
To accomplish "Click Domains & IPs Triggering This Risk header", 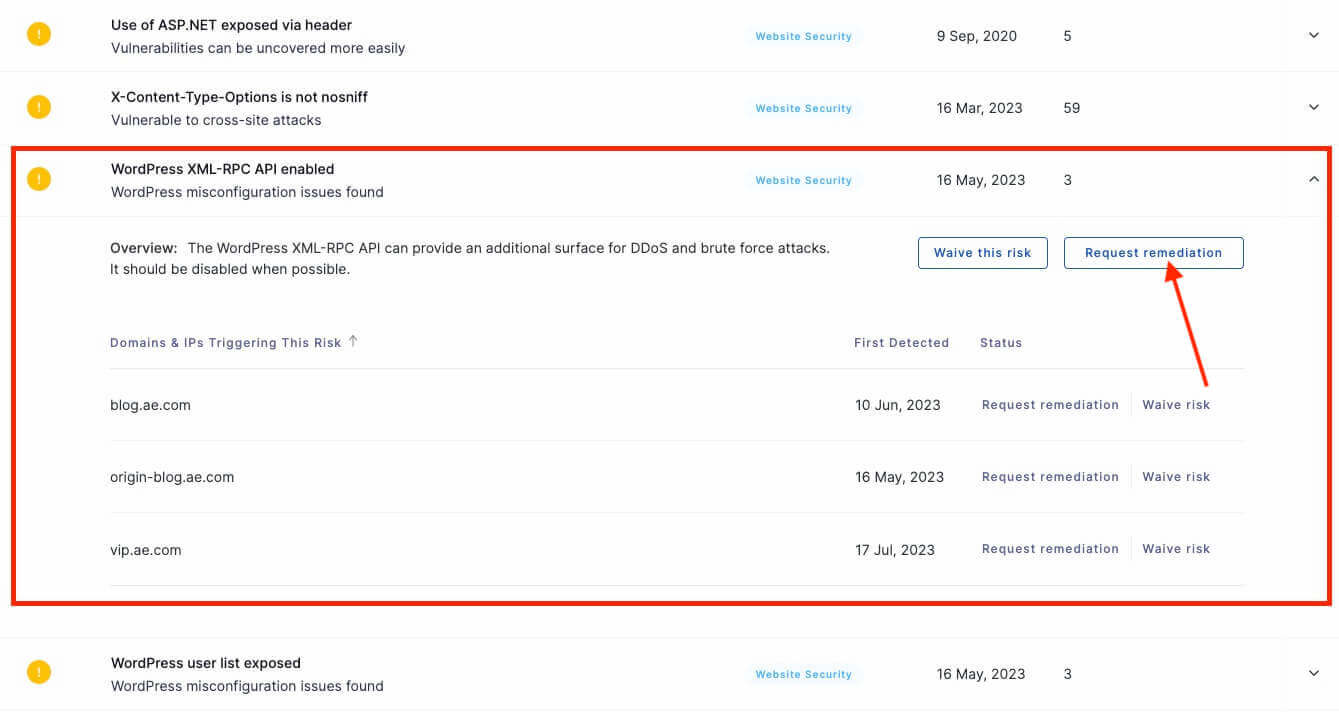I will [x=226, y=342].
